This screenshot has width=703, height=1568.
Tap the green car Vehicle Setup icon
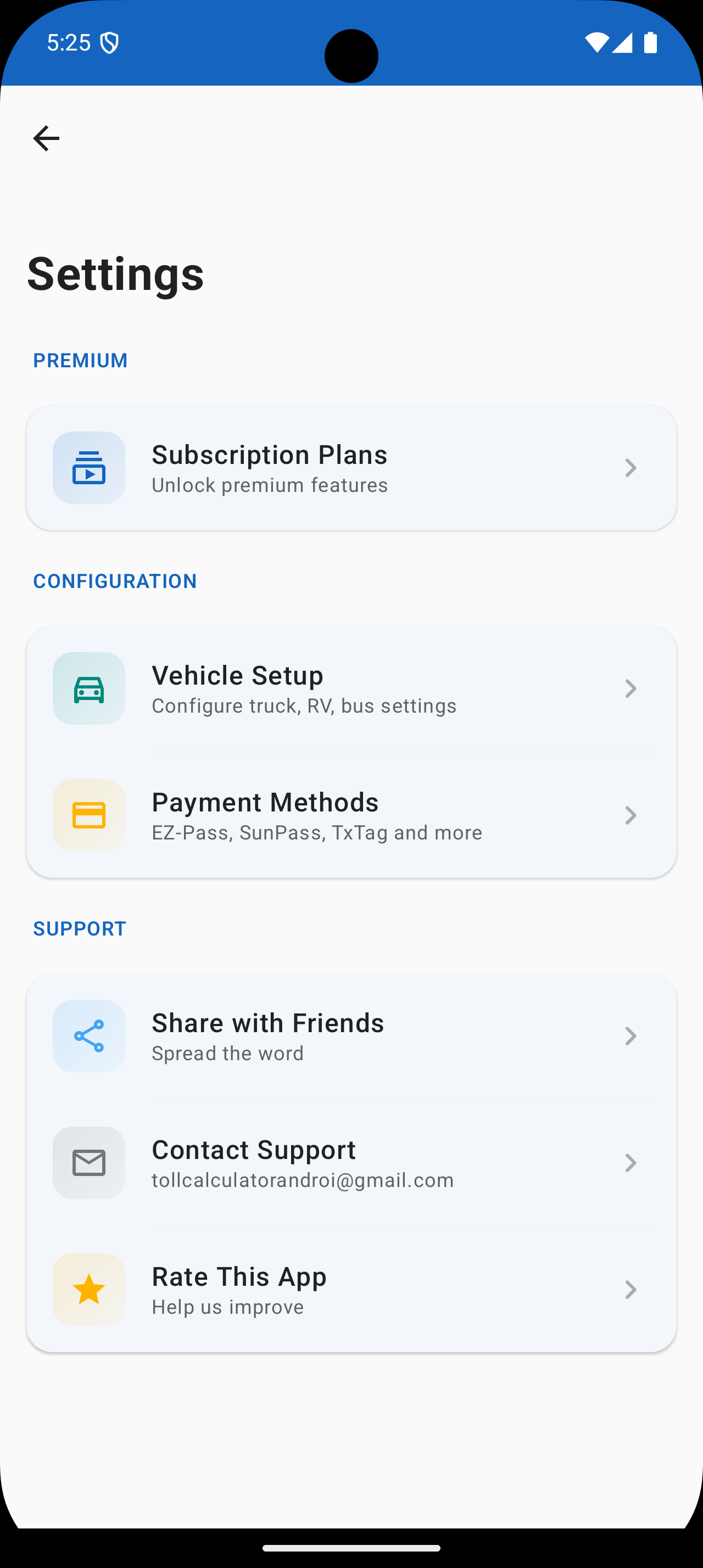click(x=89, y=688)
